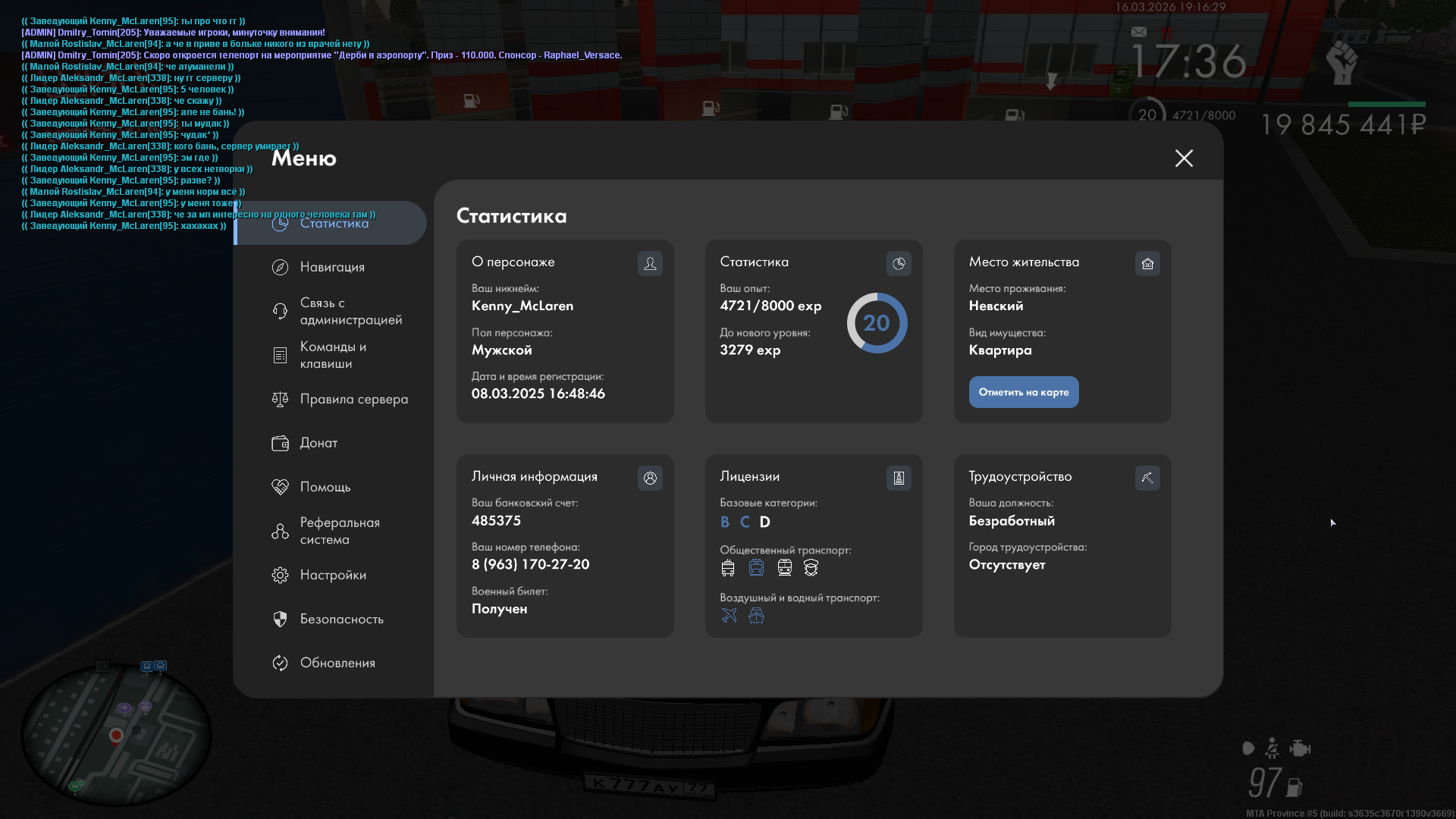Click the airplane license icon
This screenshot has width=1456, height=819.
pyautogui.click(x=729, y=615)
